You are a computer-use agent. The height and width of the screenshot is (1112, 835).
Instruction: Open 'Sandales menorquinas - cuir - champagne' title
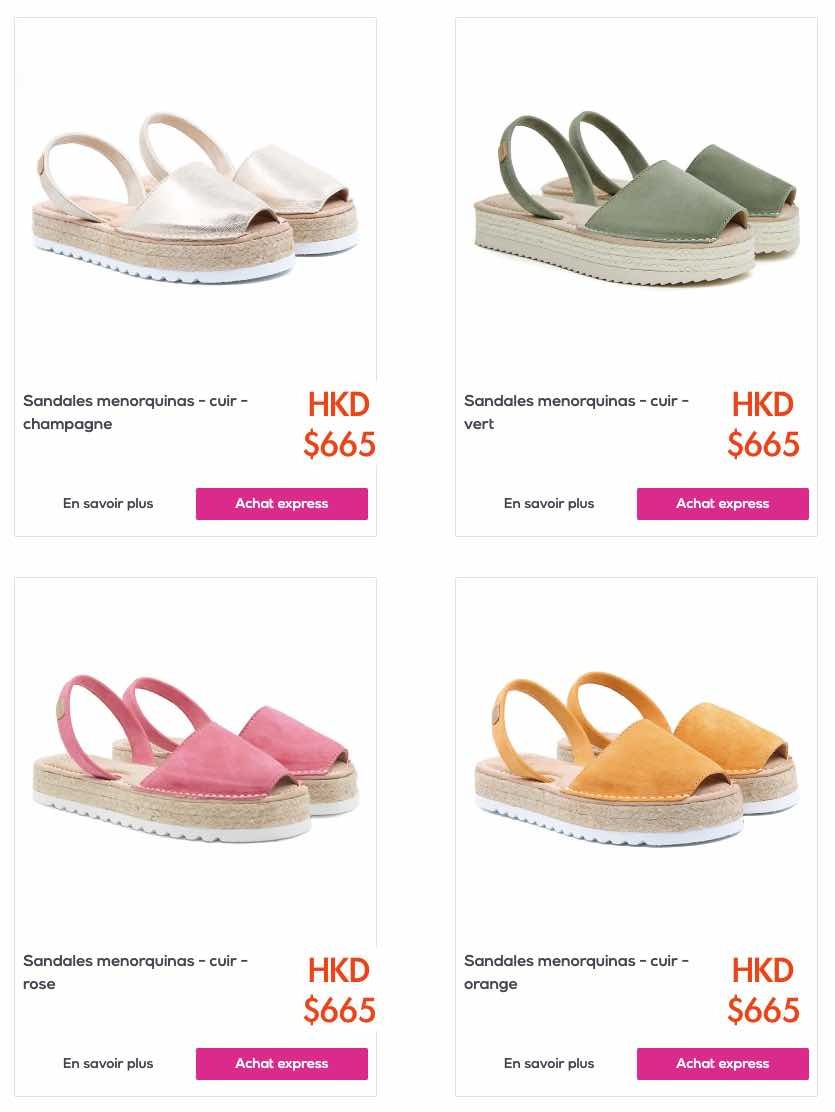pyautogui.click(x=136, y=412)
